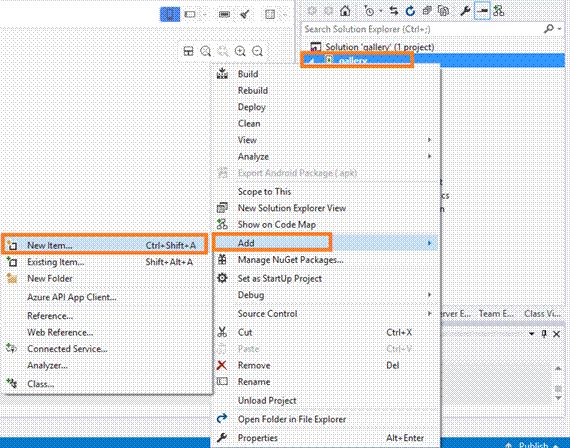Choose Rebuild from the context menu
Screen dimensions: 570x448
(325, 90)
